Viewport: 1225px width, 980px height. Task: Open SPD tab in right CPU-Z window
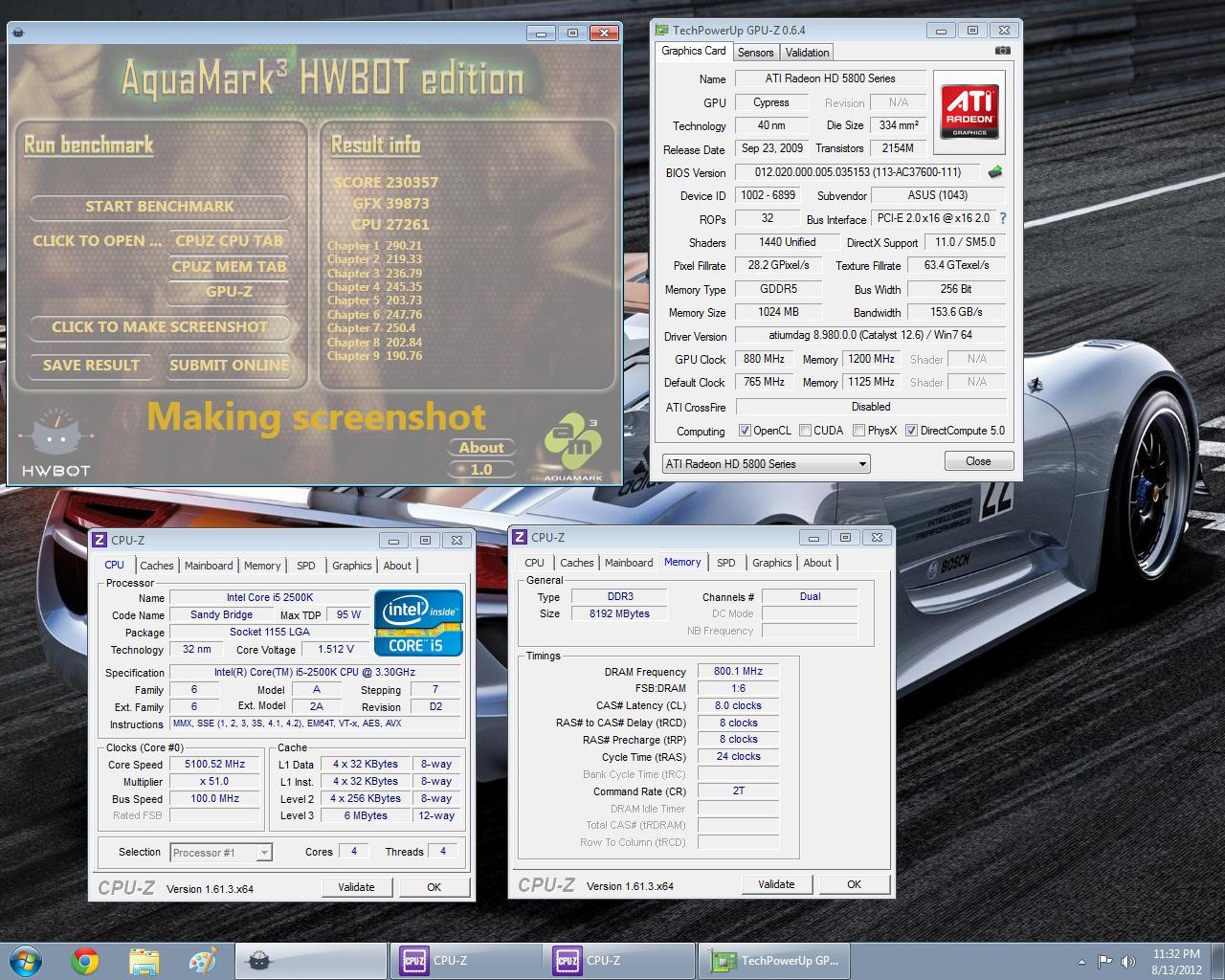[x=726, y=563]
